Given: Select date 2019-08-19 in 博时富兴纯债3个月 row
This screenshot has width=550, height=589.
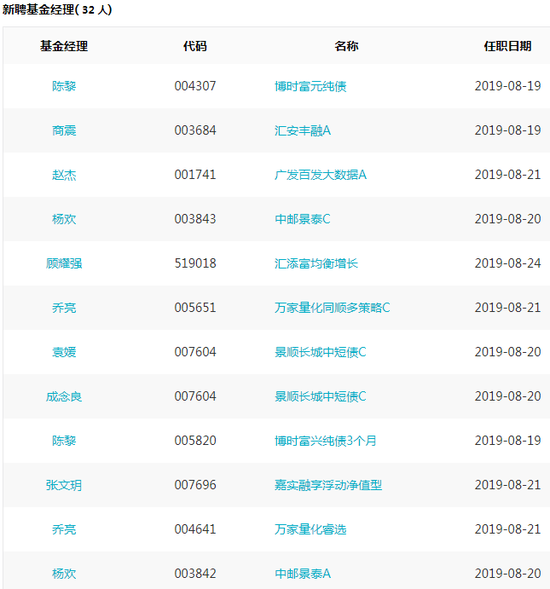Looking at the screenshot, I should click(x=508, y=441).
